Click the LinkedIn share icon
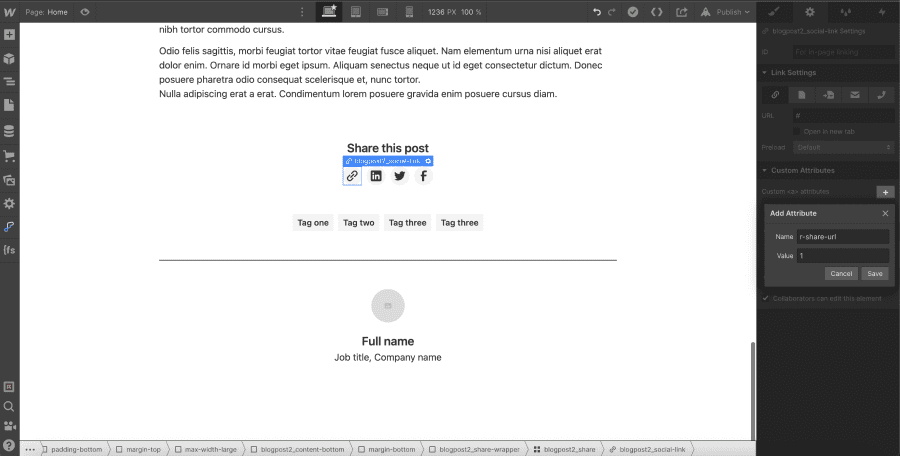 (x=376, y=176)
